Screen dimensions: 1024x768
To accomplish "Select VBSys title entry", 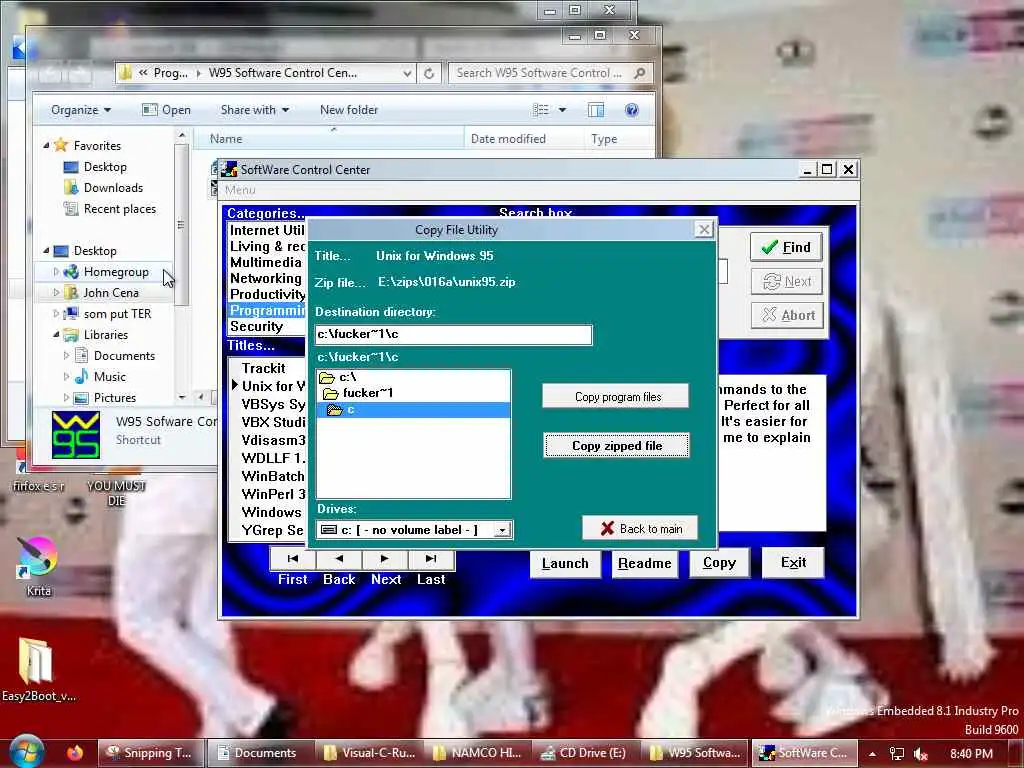I will click(x=273, y=404).
